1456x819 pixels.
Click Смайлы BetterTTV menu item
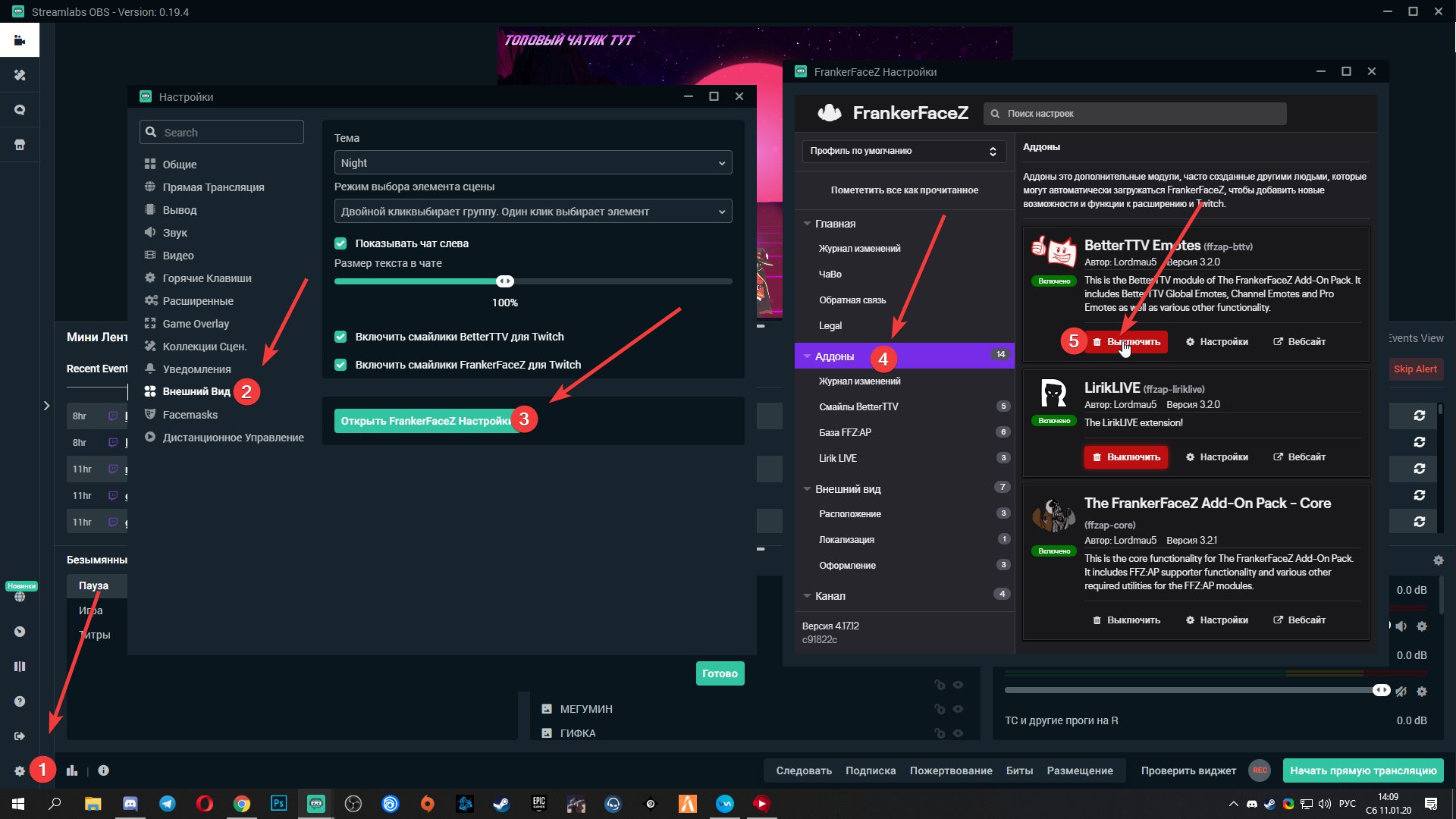pos(857,406)
